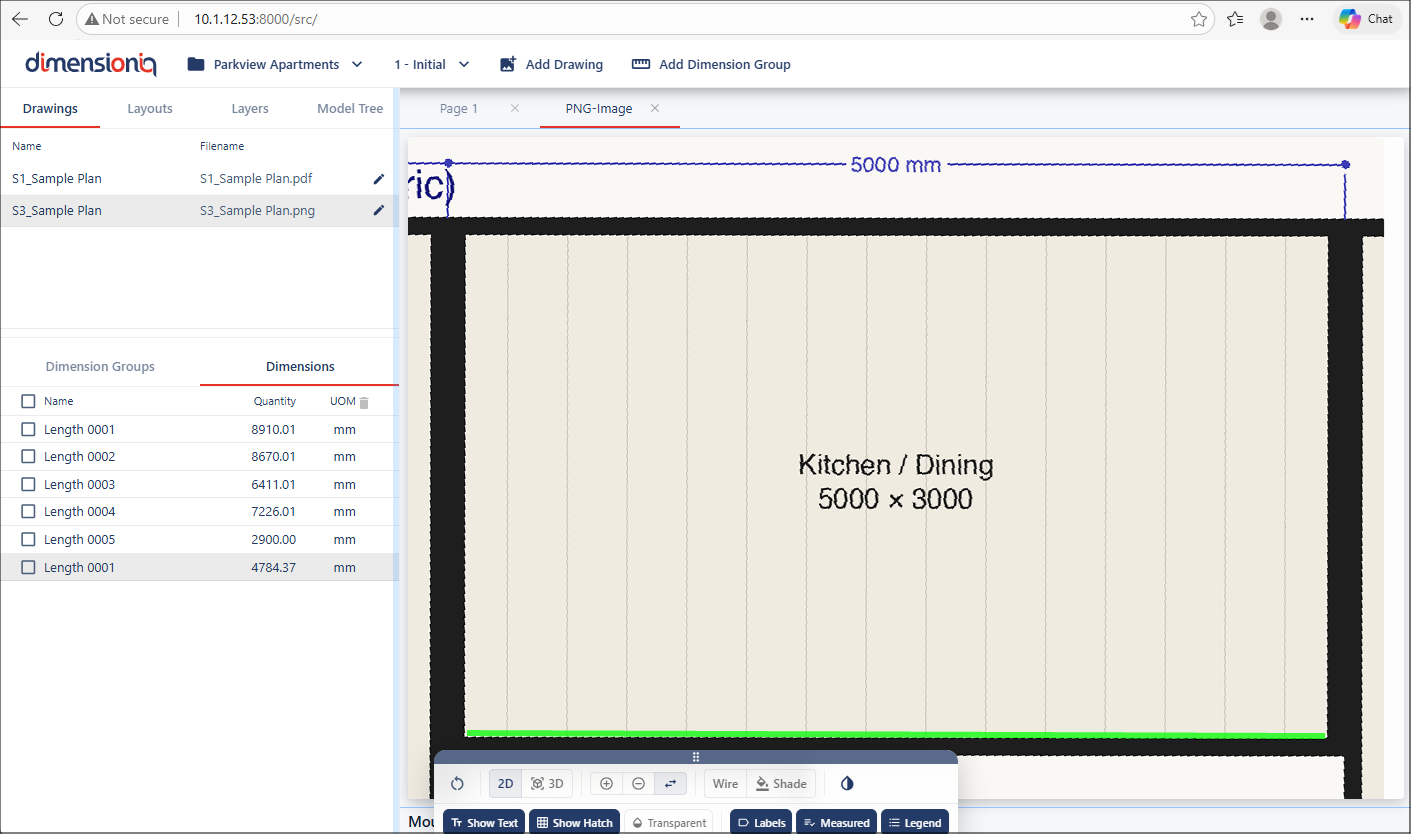Click Add Dimension Group button
The image size is (1411, 834).
tap(711, 65)
